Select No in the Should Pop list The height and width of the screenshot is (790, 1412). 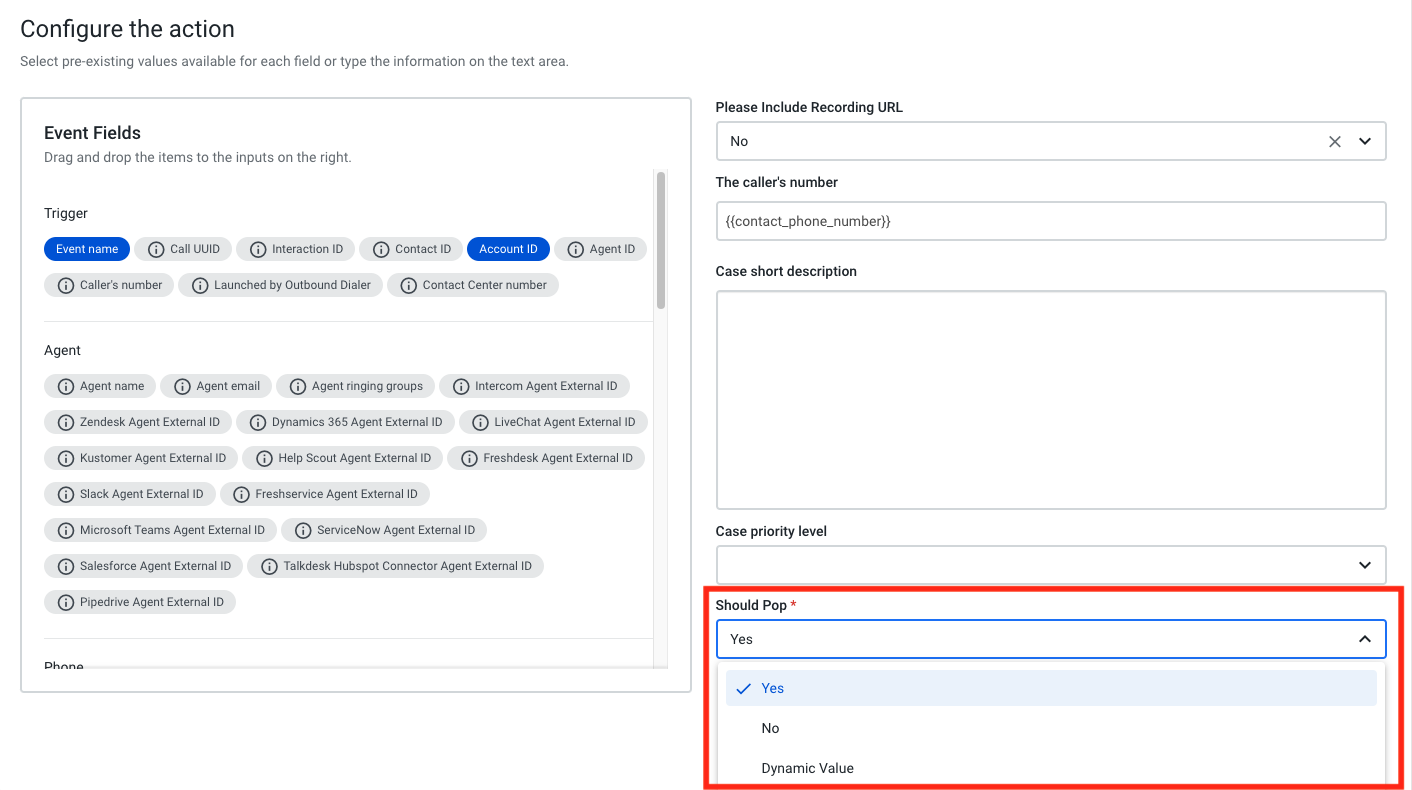coord(770,728)
